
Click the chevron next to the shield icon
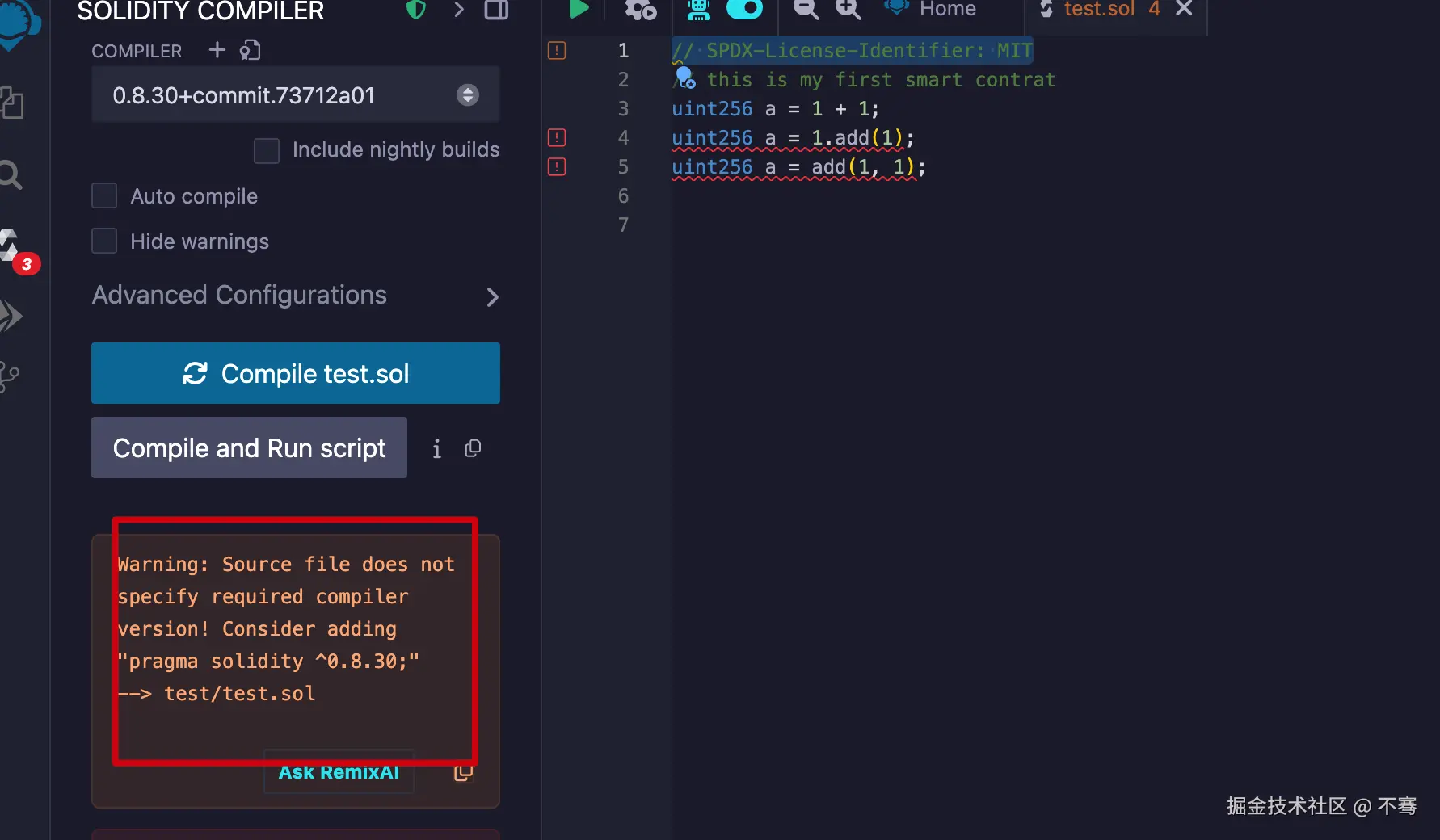(x=459, y=10)
